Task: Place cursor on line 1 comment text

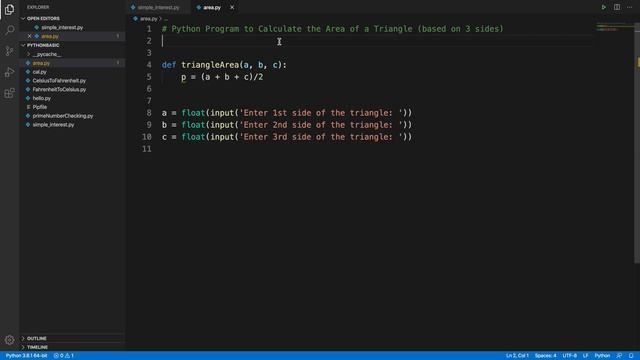Action: pyautogui.click(x=332, y=29)
